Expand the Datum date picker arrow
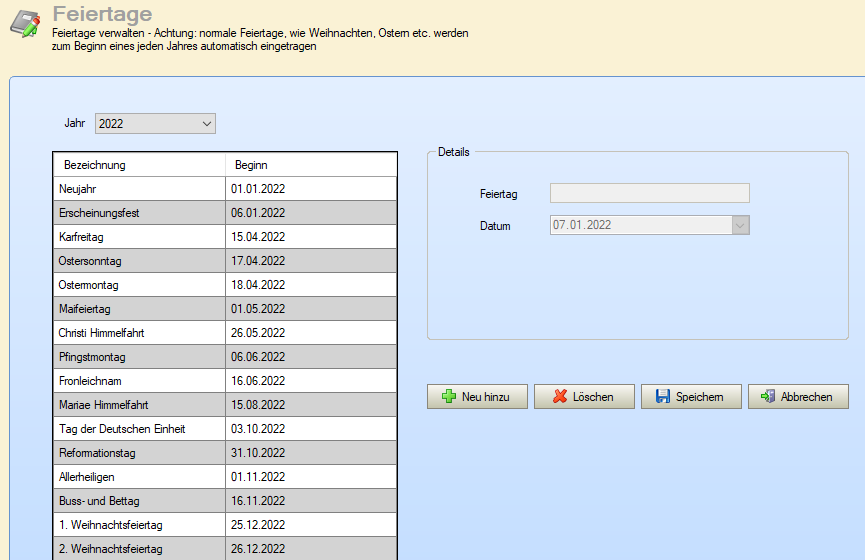This screenshot has height=560, width=865. 740,225
